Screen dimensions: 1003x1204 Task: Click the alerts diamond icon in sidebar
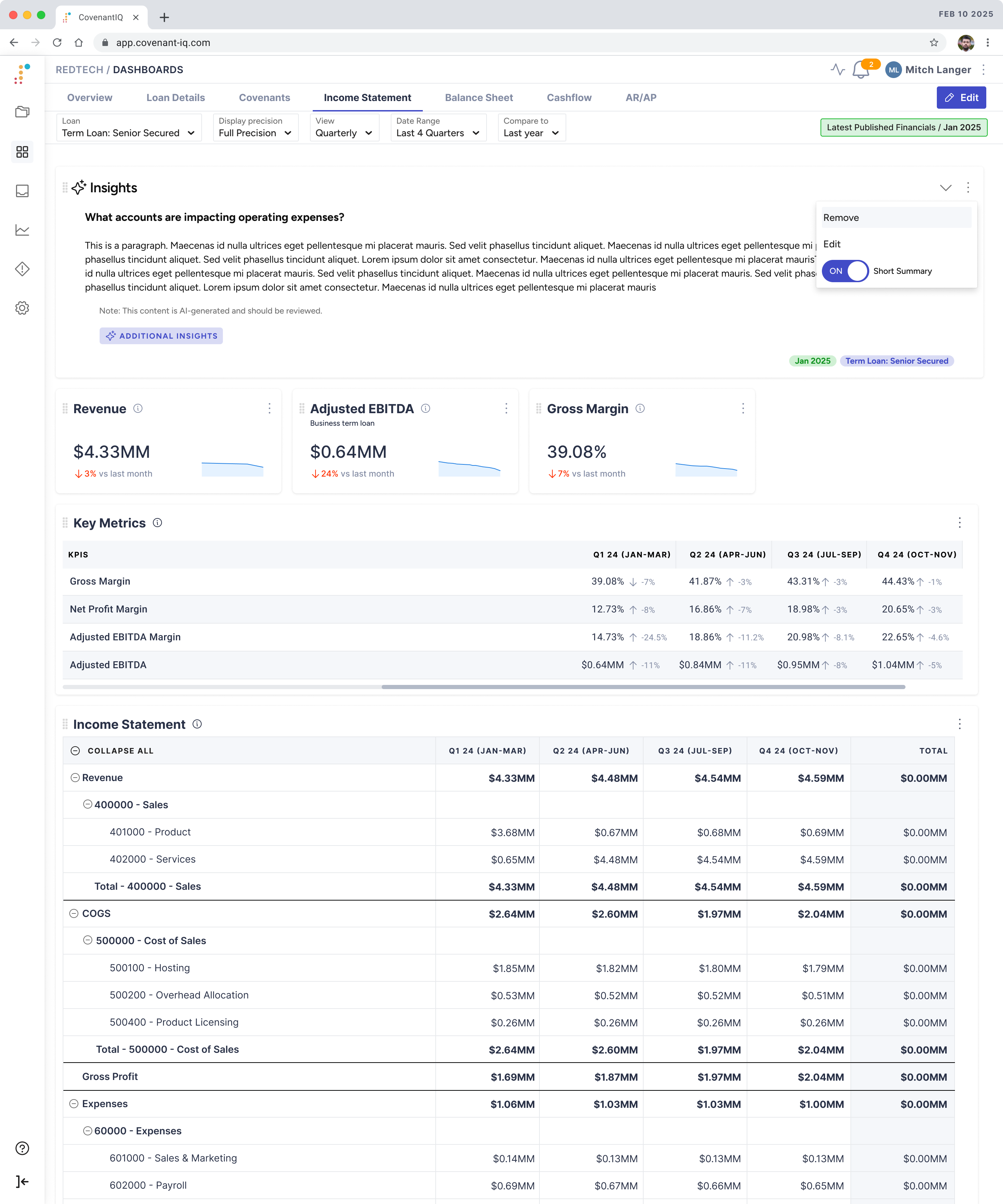pyautogui.click(x=22, y=269)
